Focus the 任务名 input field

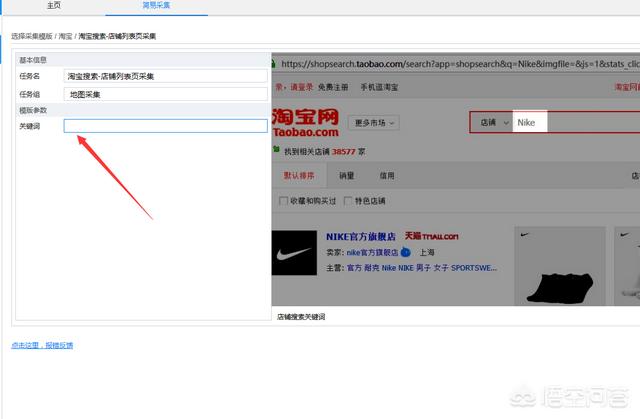point(165,76)
